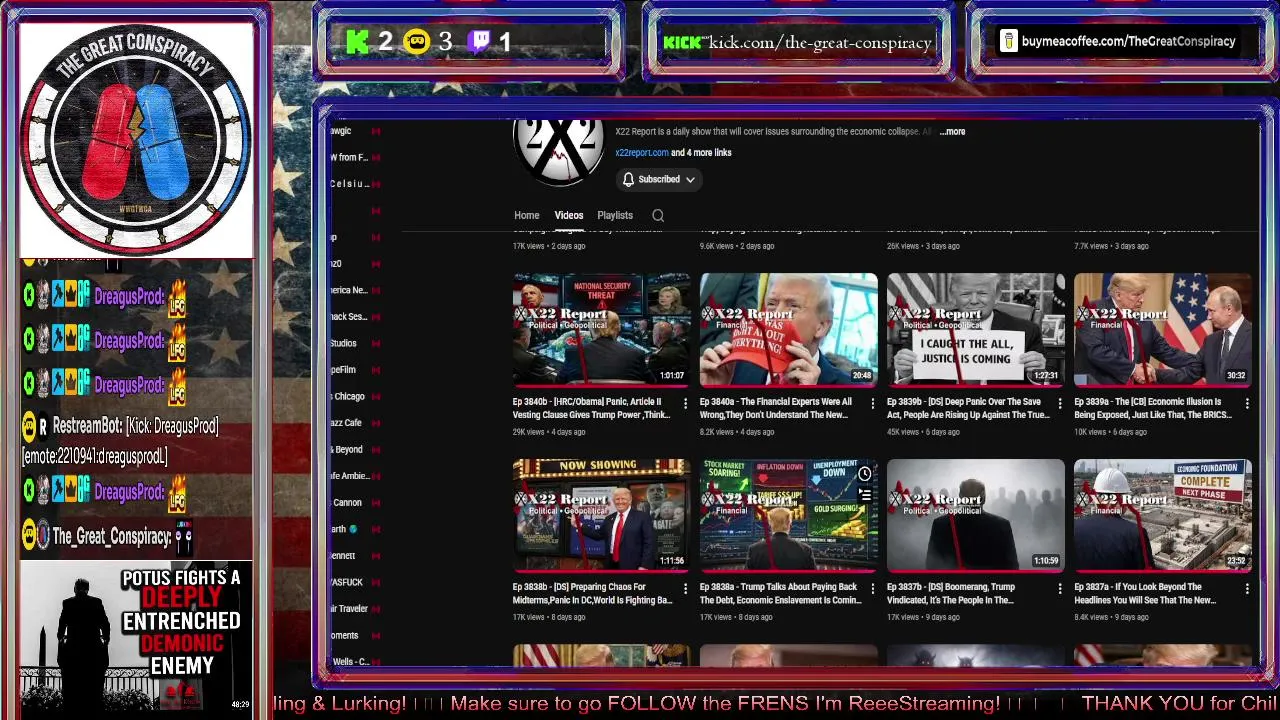Click the '29K views • 4 days ago' text
This screenshot has width=1280, height=720.
[549, 432]
